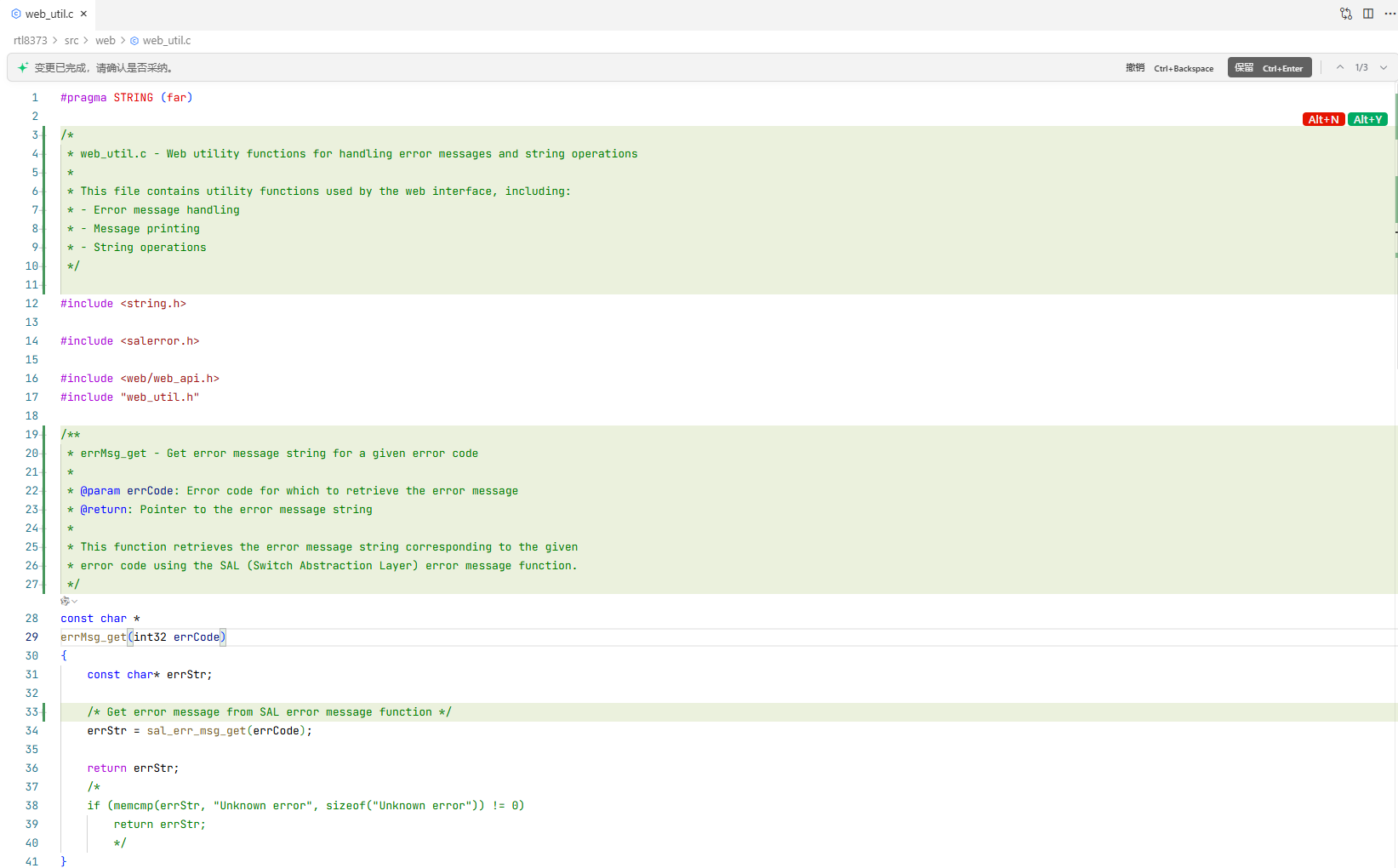Screen dimensions: 1398x868
Task: Close the web_util.c tab
Action: pyautogui.click(x=83, y=14)
